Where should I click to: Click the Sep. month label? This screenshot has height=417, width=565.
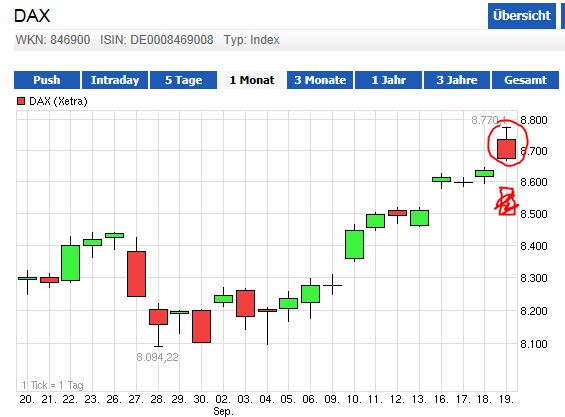coord(223,411)
